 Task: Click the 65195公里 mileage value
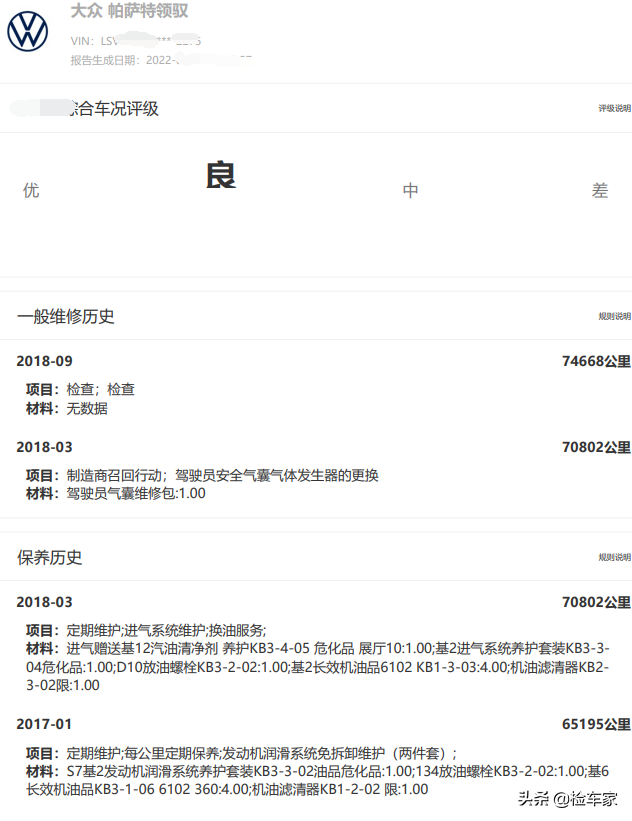[x=596, y=723]
